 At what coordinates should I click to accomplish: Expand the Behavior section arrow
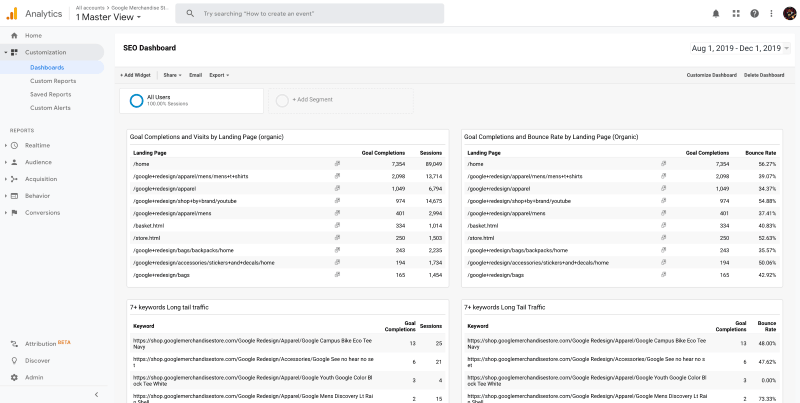[x=6, y=196]
